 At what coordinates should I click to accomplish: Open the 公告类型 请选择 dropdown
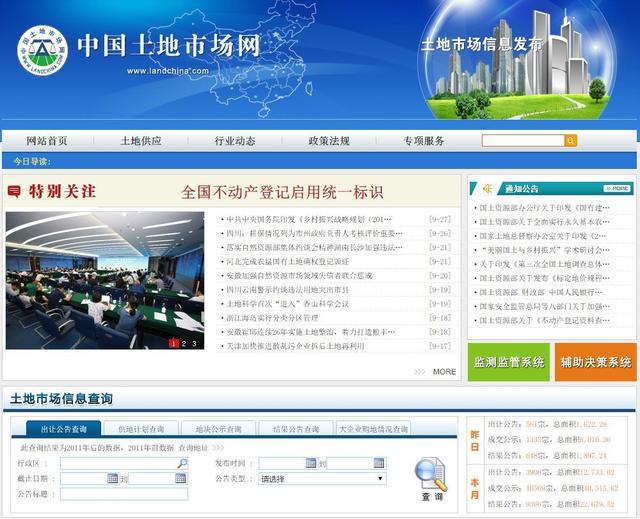click(x=322, y=479)
